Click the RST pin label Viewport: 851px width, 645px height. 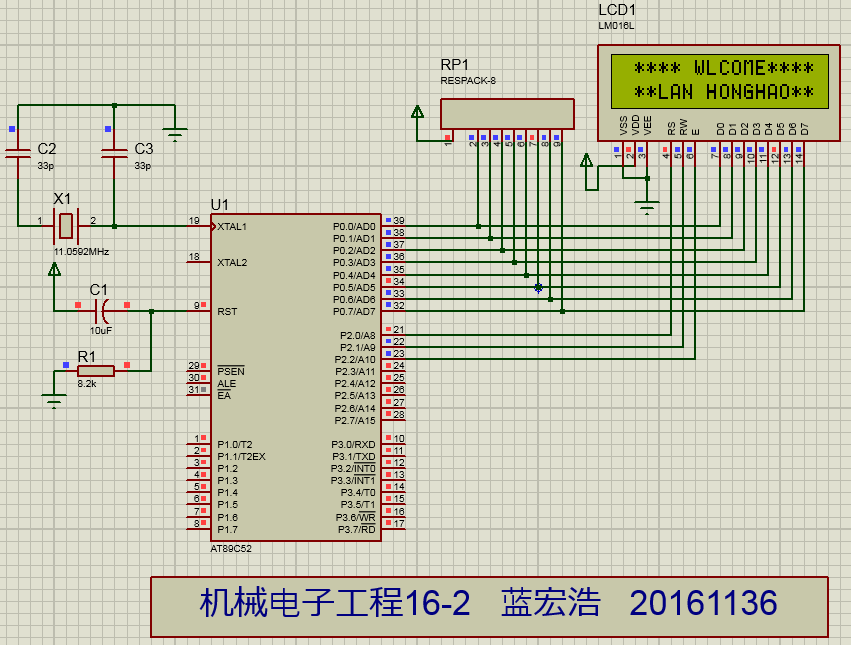point(227,312)
